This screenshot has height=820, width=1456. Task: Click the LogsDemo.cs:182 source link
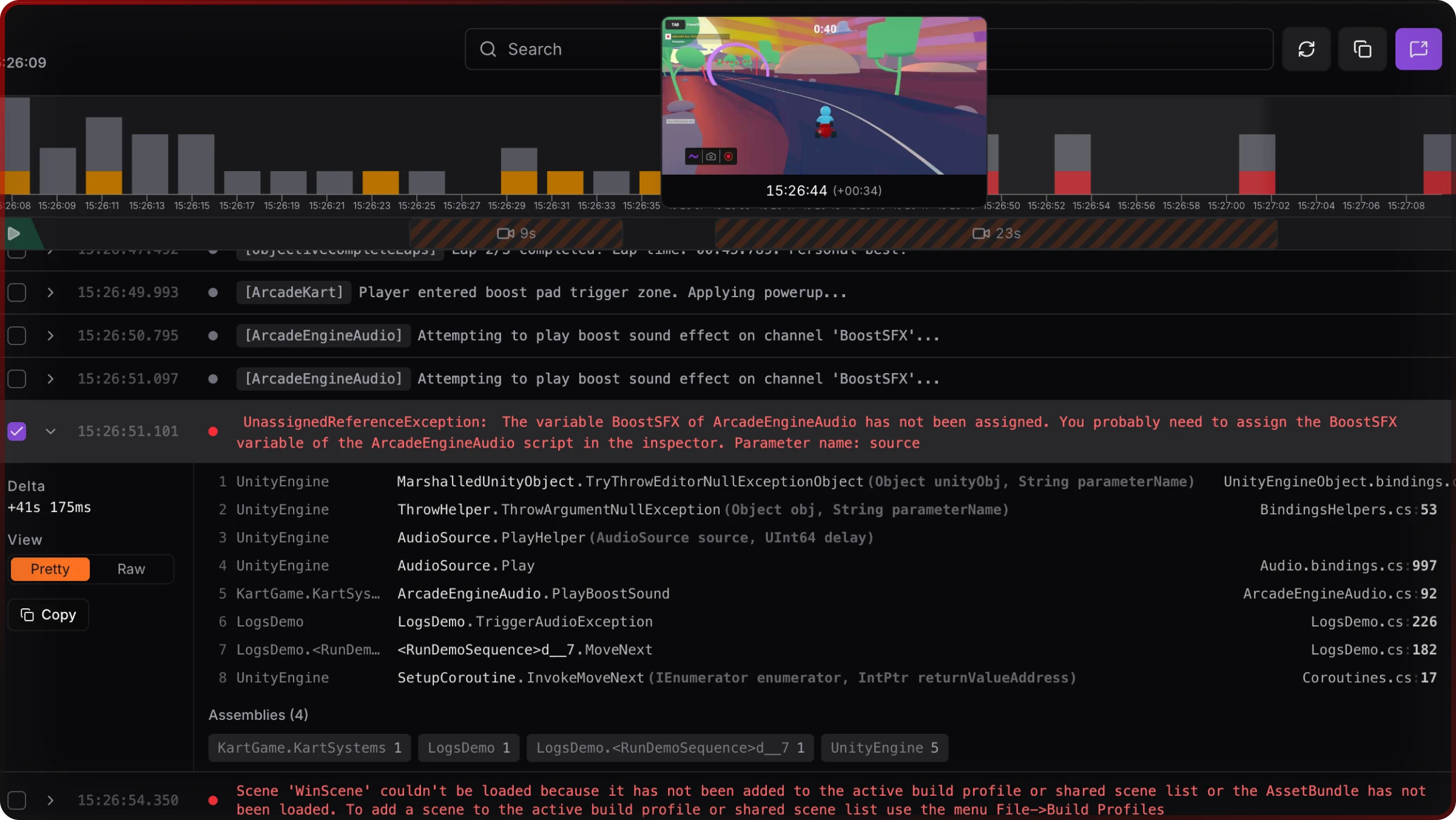click(1373, 650)
